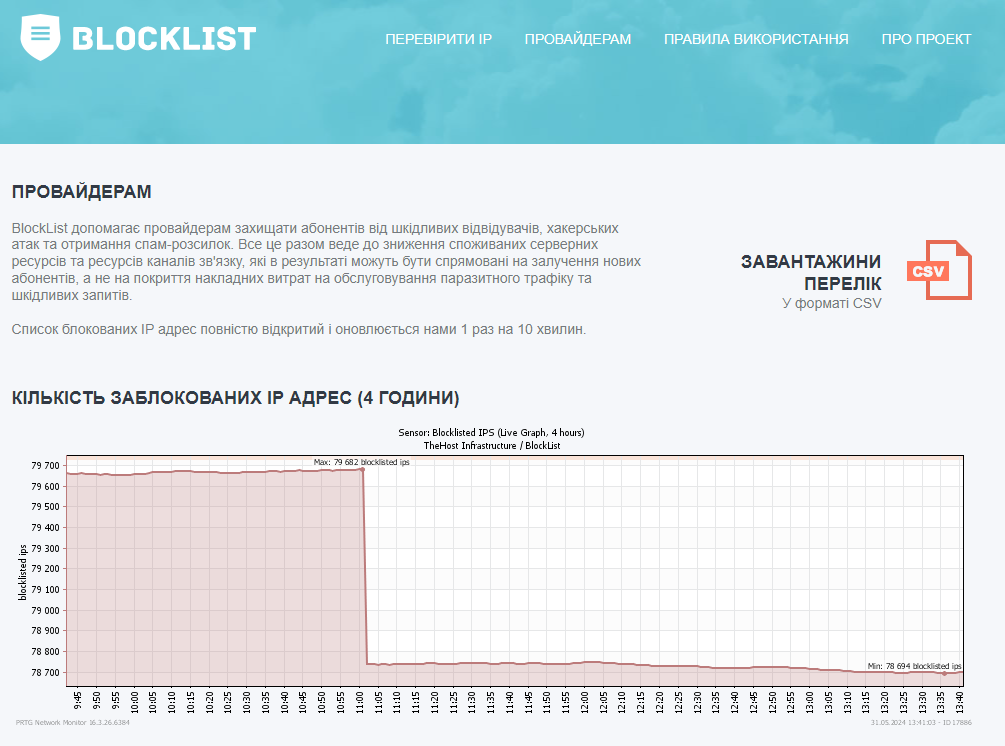Click the 11:00 x-axis time label
The image size is (1005, 746).
pyautogui.click(x=359, y=701)
